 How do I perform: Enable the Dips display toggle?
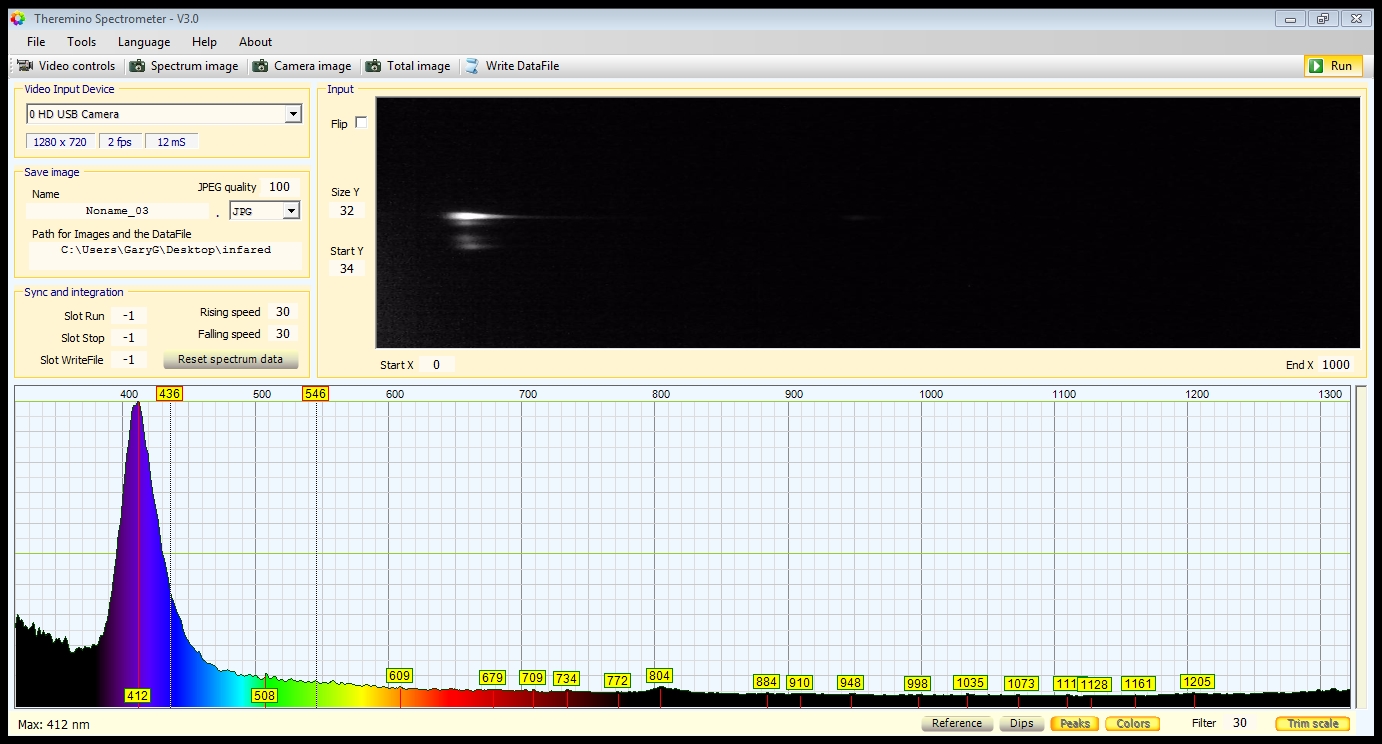[1021, 723]
